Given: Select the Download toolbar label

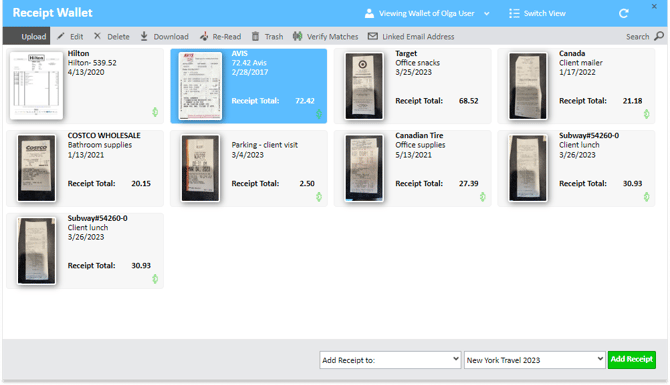Looking at the screenshot, I should [x=171, y=37].
